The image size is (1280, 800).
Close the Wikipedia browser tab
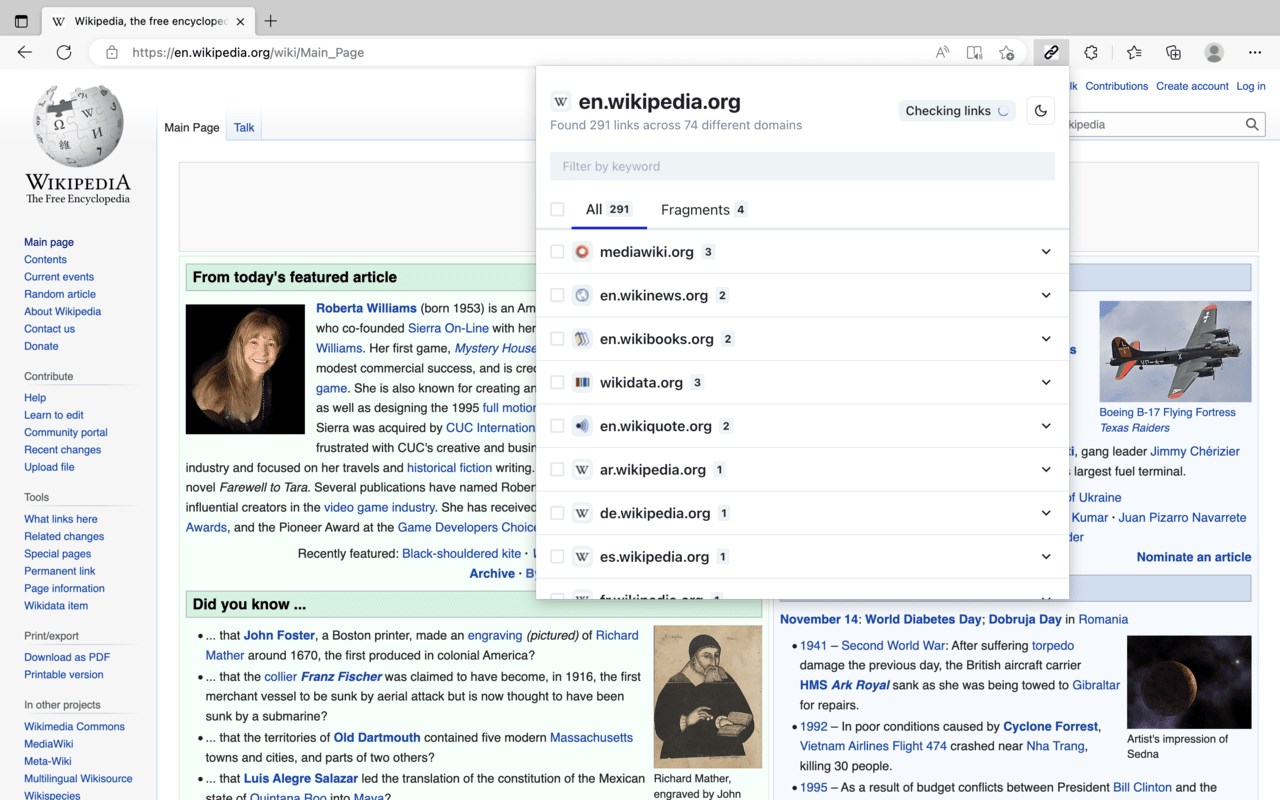(x=240, y=21)
